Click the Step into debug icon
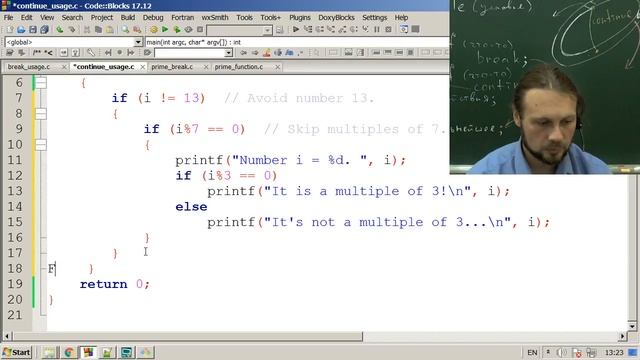This screenshot has height=360, width=640. pos(331,29)
